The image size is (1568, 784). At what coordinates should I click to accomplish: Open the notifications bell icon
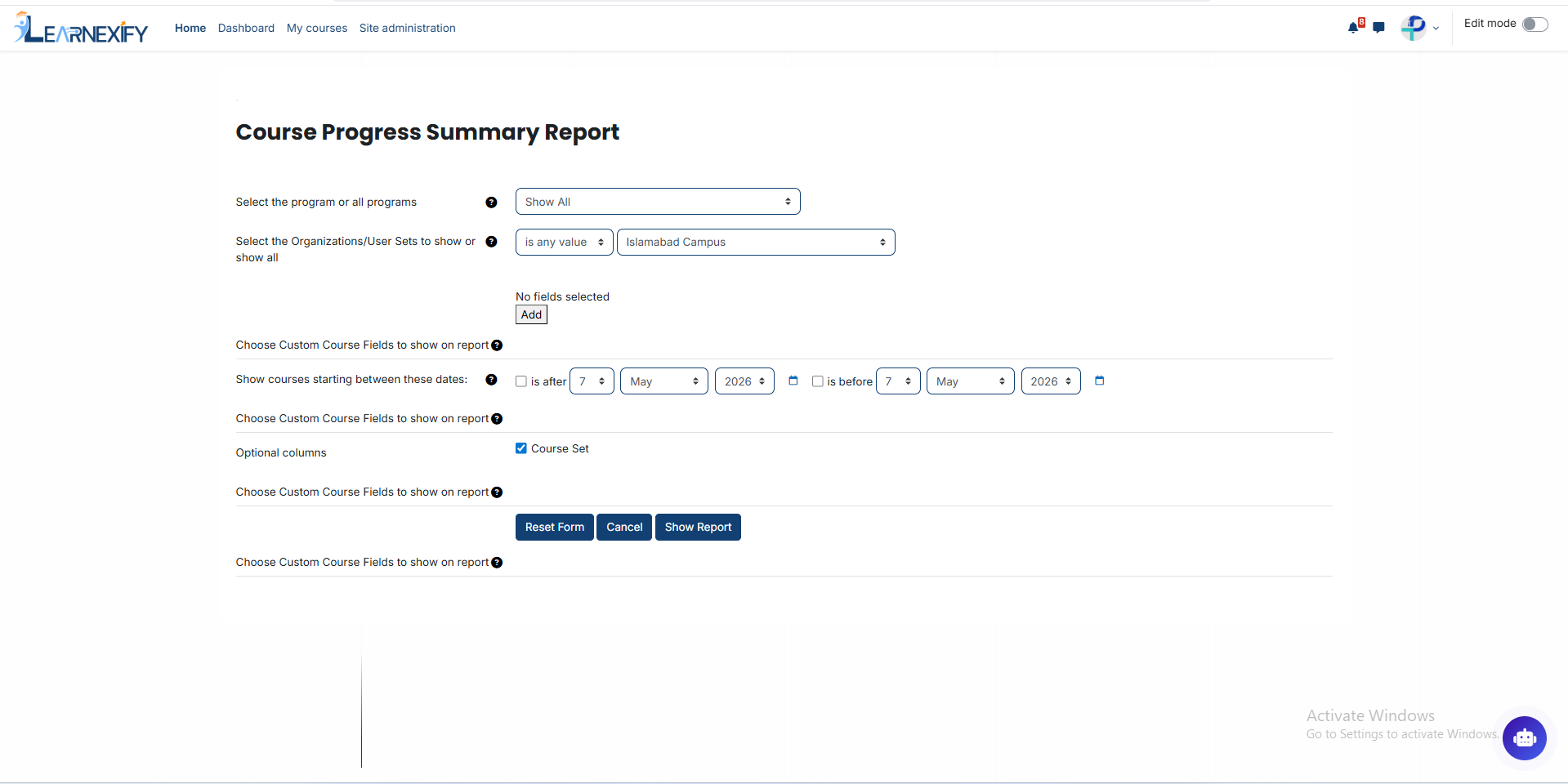pyautogui.click(x=1353, y=27)
